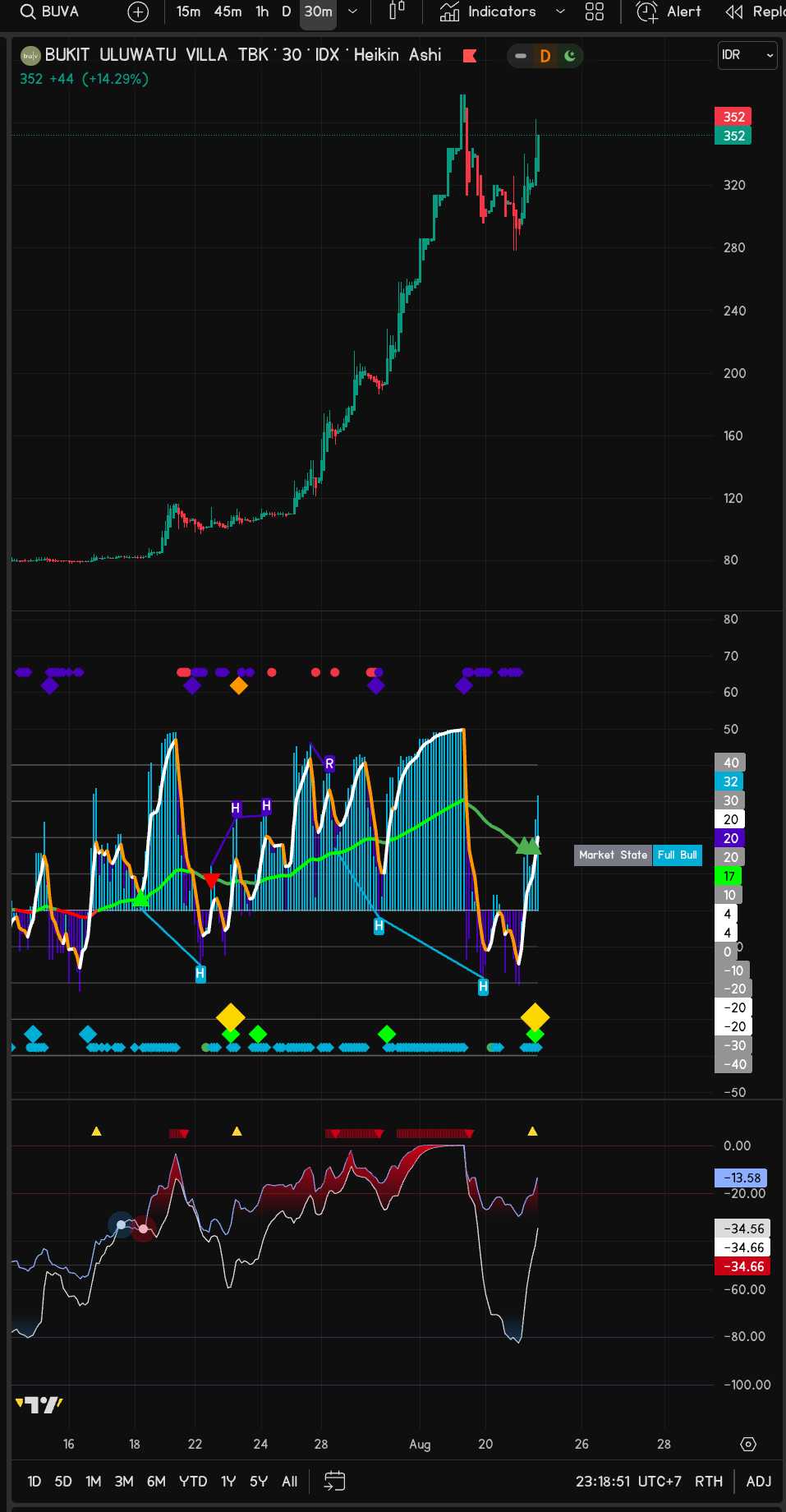786x1512 pixels.
Task: Click the pink dot on the bottom indicator
Action: (144, 1228)
